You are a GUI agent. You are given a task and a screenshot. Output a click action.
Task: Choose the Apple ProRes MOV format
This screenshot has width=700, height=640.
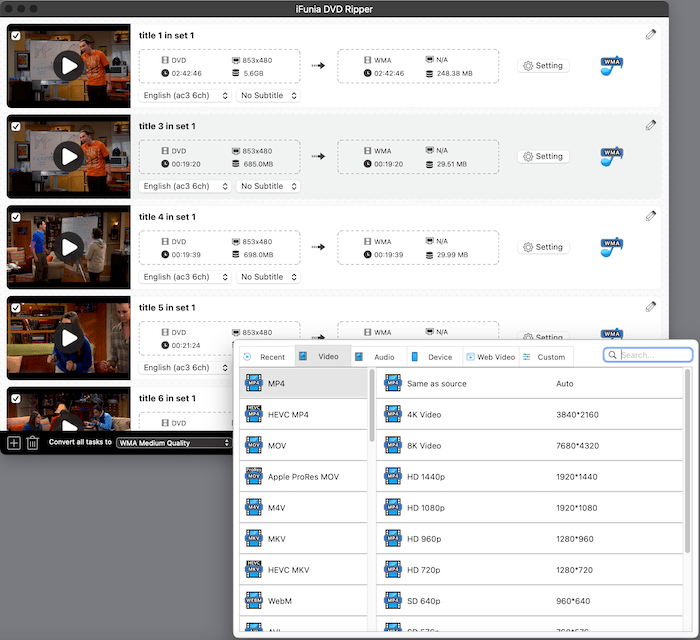click(x=303, y=477)
